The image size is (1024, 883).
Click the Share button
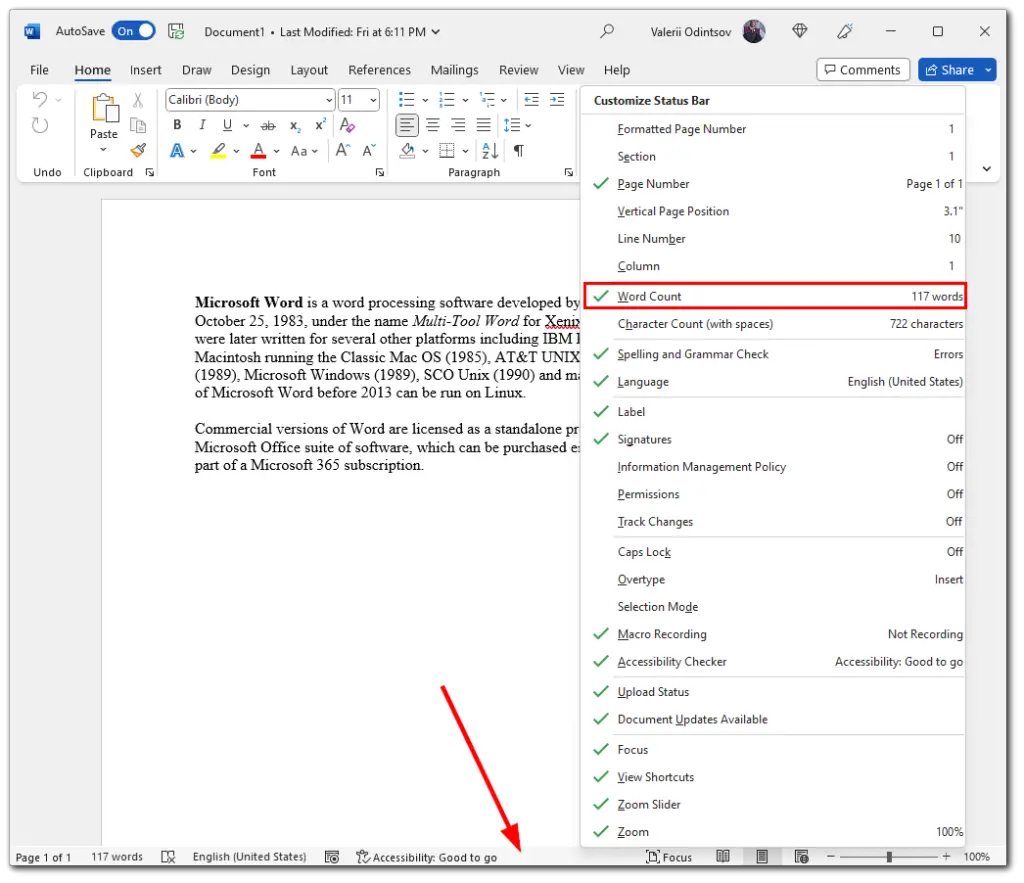(x=949, y=69)
